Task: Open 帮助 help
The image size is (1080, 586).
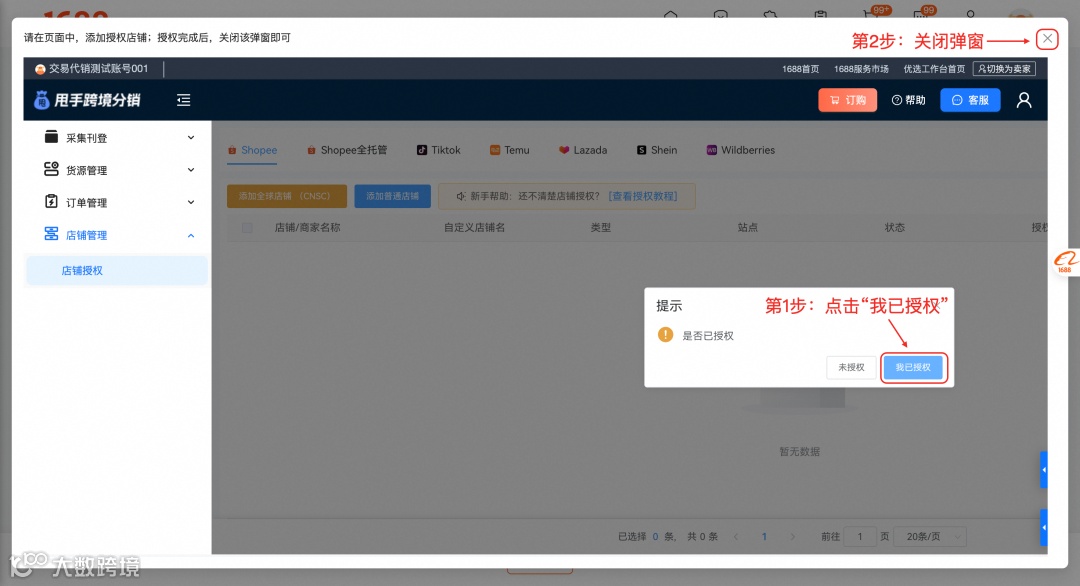Action: tap(908, 101)
